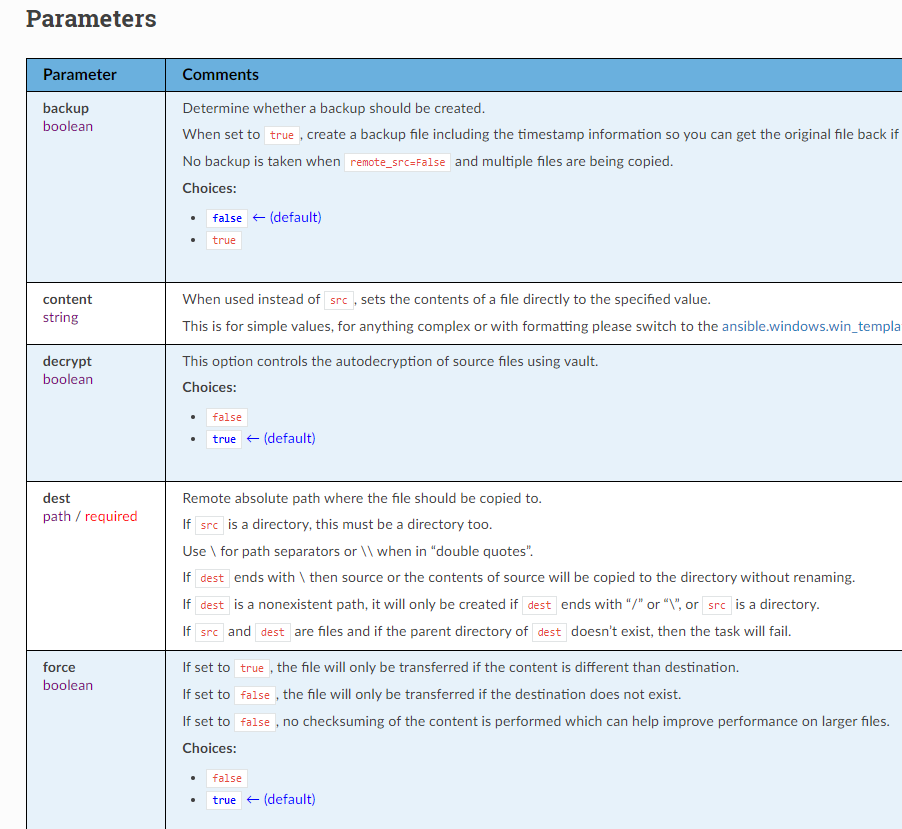Click the boolean type under backup

coord(68,127)
